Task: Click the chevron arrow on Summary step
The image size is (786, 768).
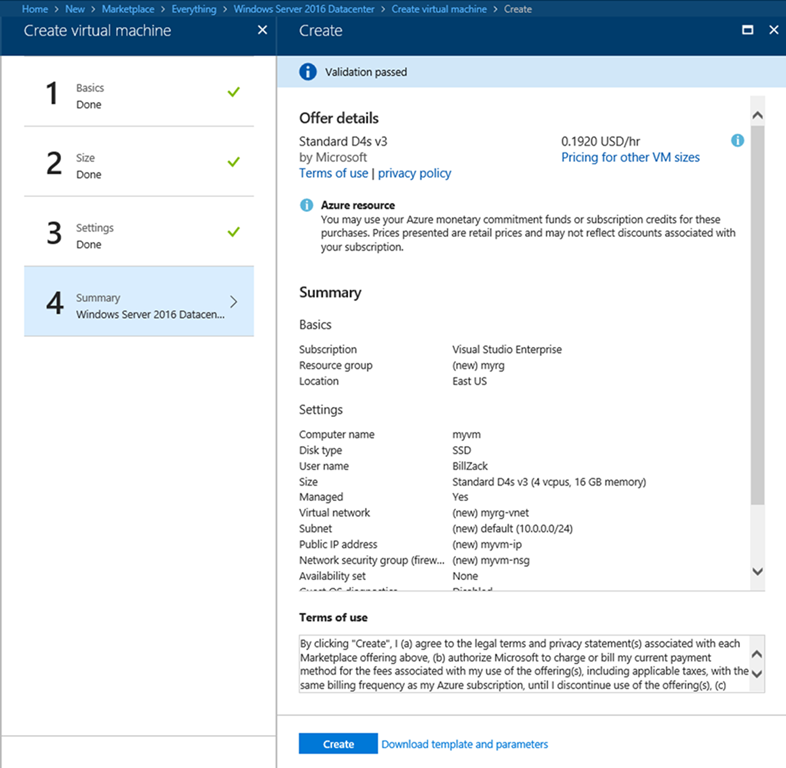Action: 234,302
